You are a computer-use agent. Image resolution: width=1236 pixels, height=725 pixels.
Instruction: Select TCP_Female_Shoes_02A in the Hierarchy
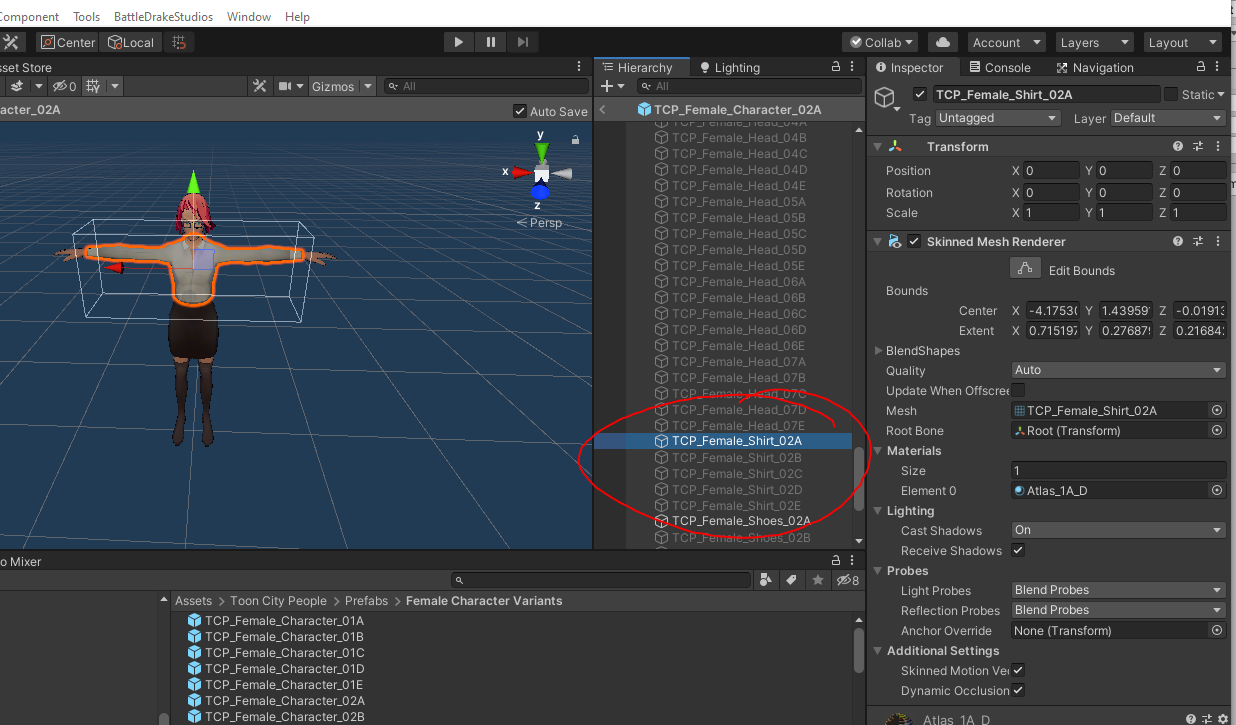click(x=740, y=521)
